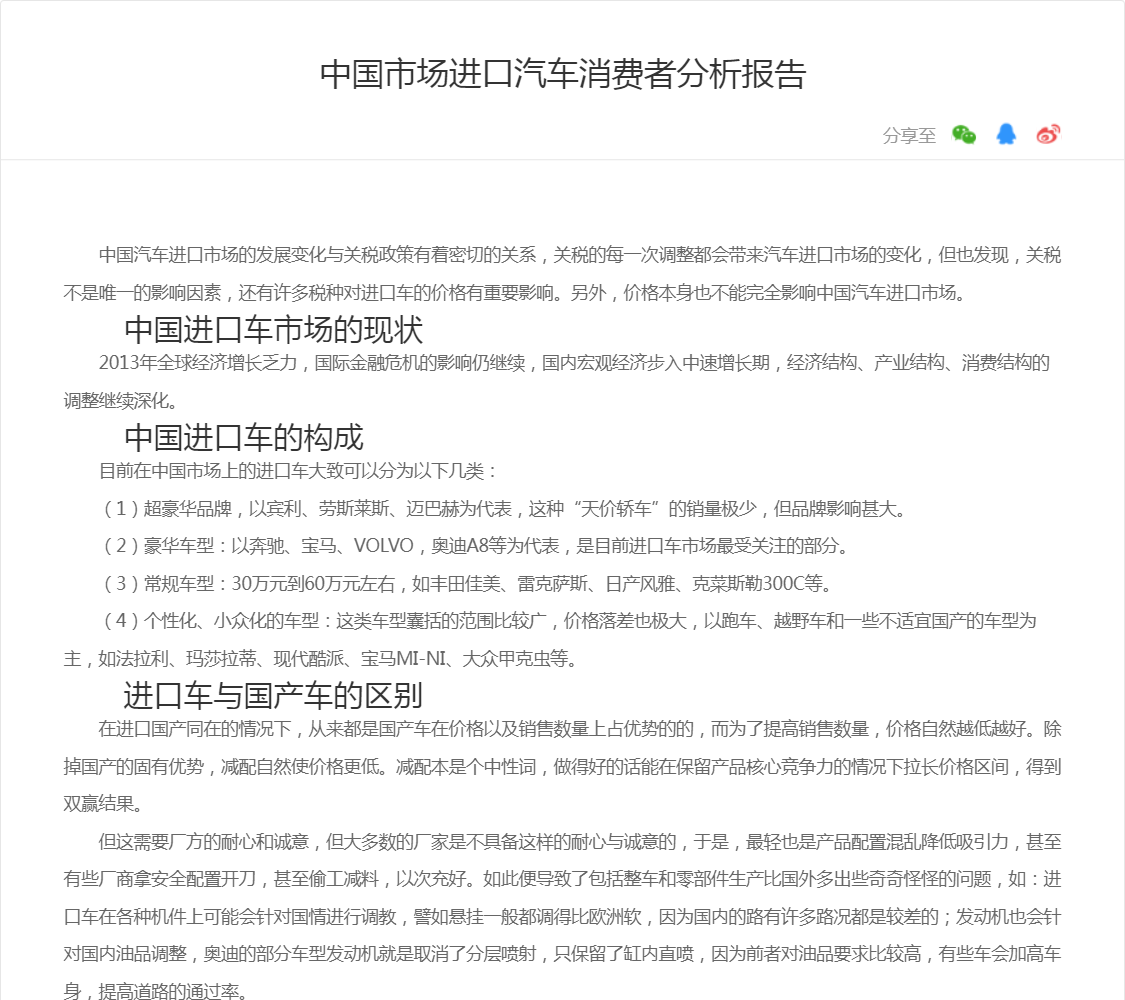Screen dimensions: 1125x1000
Task: Click the heading 进口车与国产车的区别
Action: [x=273, y=695]
